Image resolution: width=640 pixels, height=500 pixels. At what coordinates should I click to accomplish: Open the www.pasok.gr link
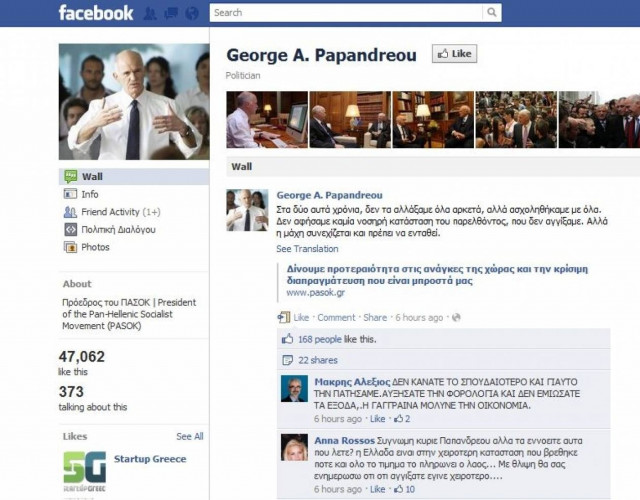(316, 292)
